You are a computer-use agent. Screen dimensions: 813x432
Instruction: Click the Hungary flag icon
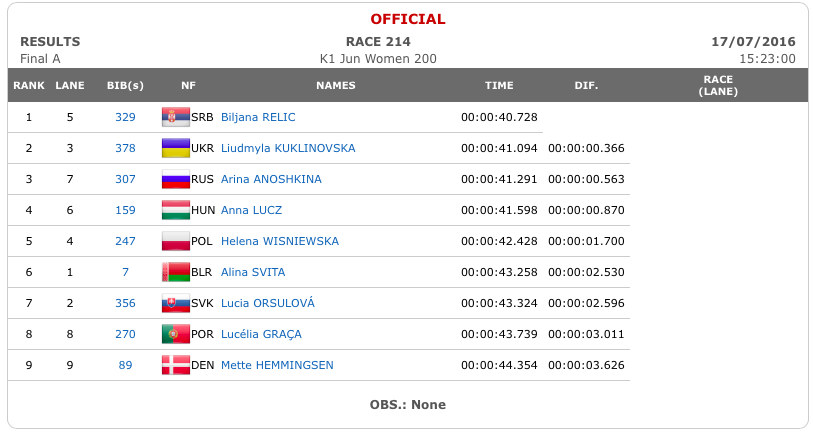click(176, 210)
